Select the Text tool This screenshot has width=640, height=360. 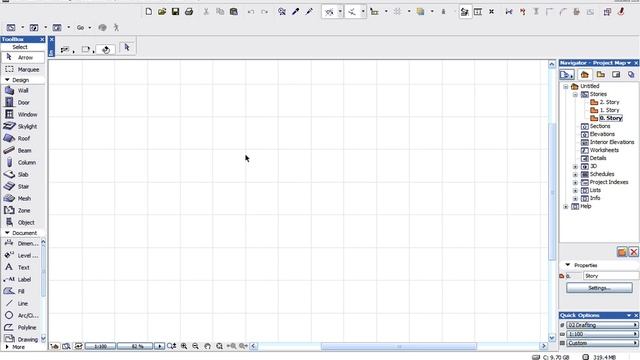click(20, 267)
